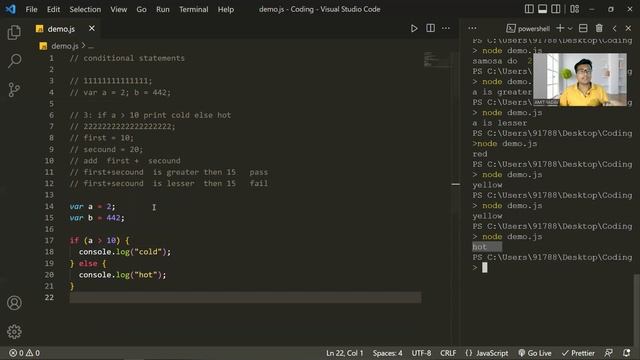The height and width of the screenshot is (360, 640).
Task: Change UTF-8 file encoding
Action: 421,353
